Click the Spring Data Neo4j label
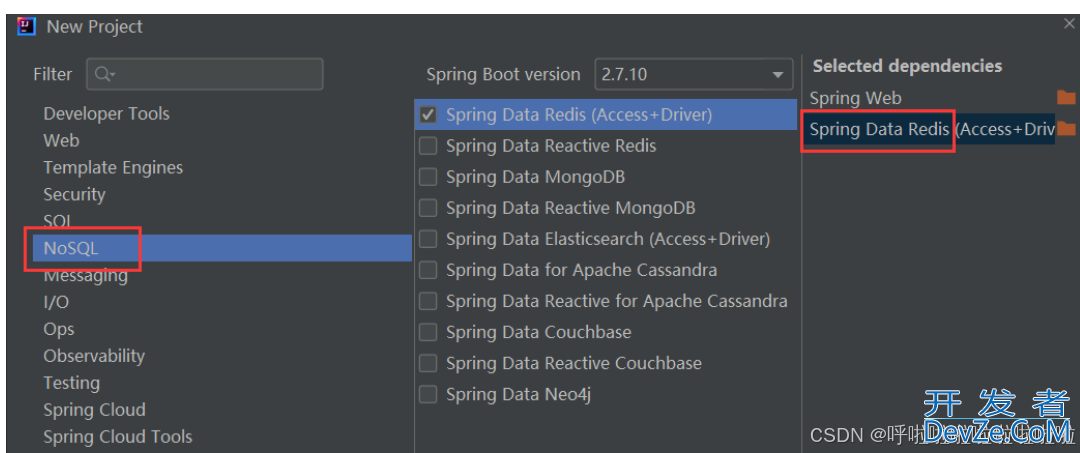1080x453 pixels. (x=518, y=394)
